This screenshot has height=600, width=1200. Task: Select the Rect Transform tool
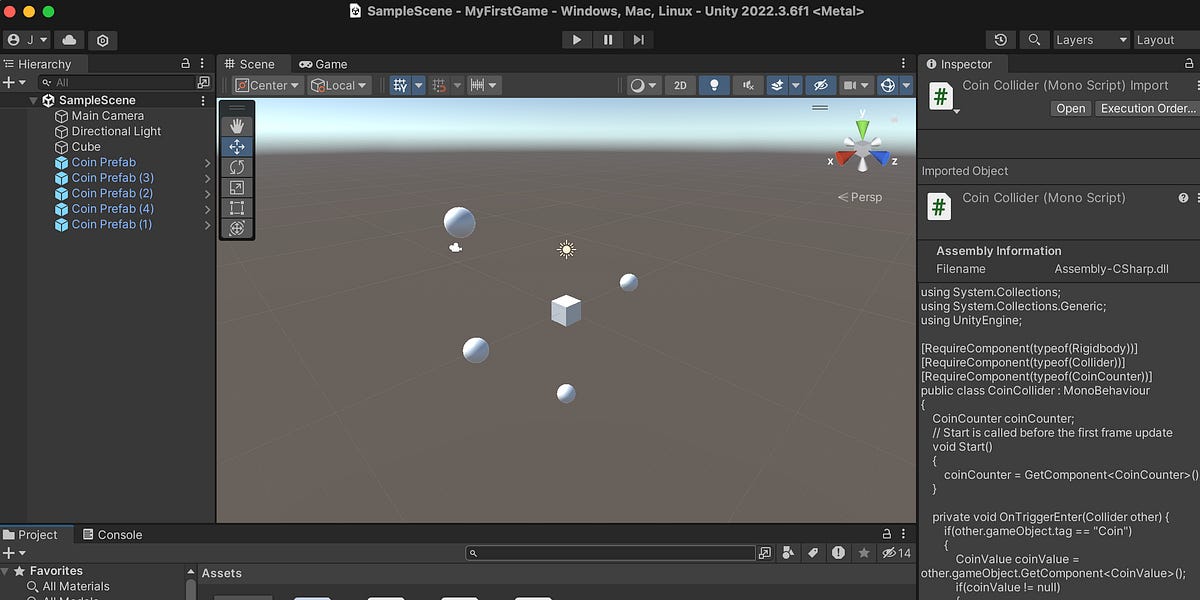click(x=237, y=208)
